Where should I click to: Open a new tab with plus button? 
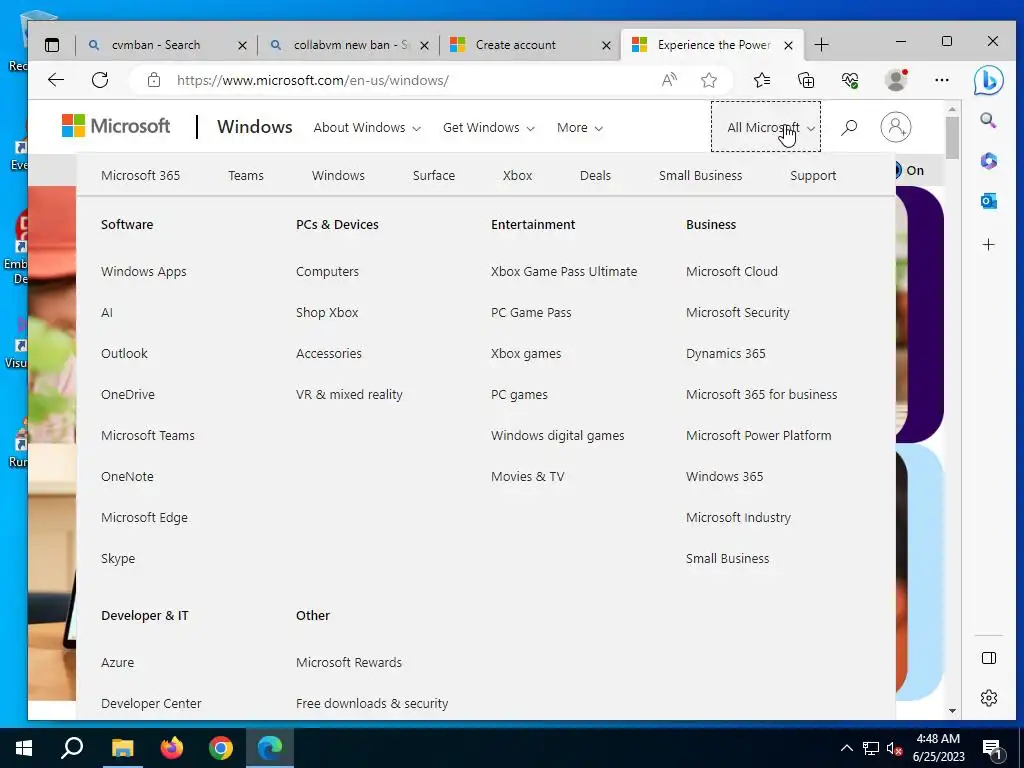(822, 45)
